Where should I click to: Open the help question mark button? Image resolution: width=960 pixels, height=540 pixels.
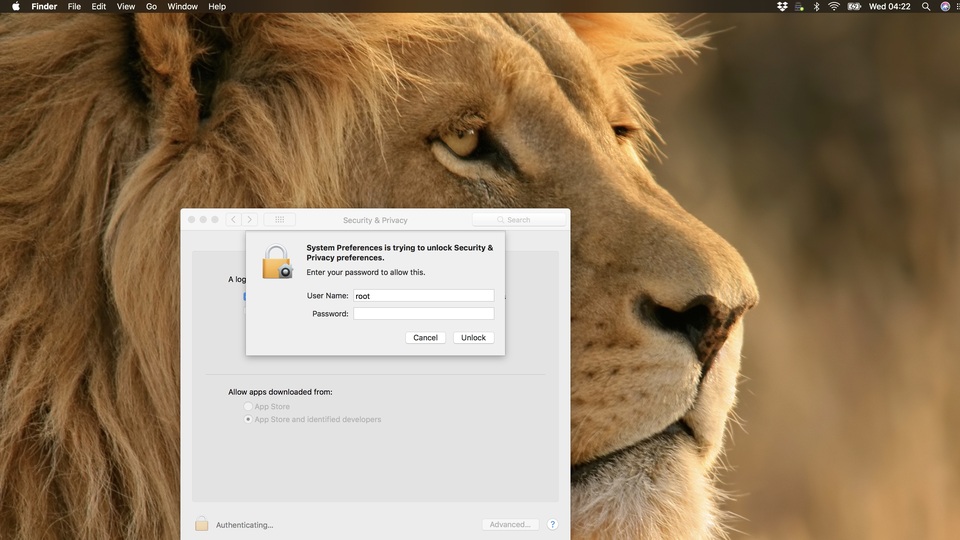(x=552, y=525)
